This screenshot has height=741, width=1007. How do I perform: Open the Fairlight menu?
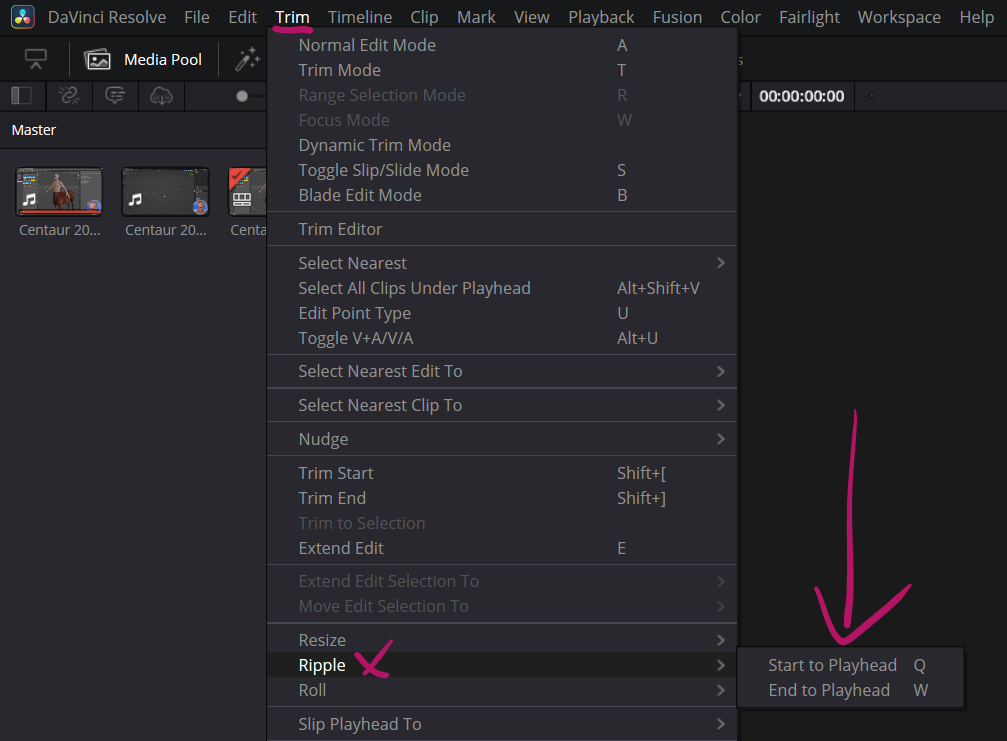point(809,17)
